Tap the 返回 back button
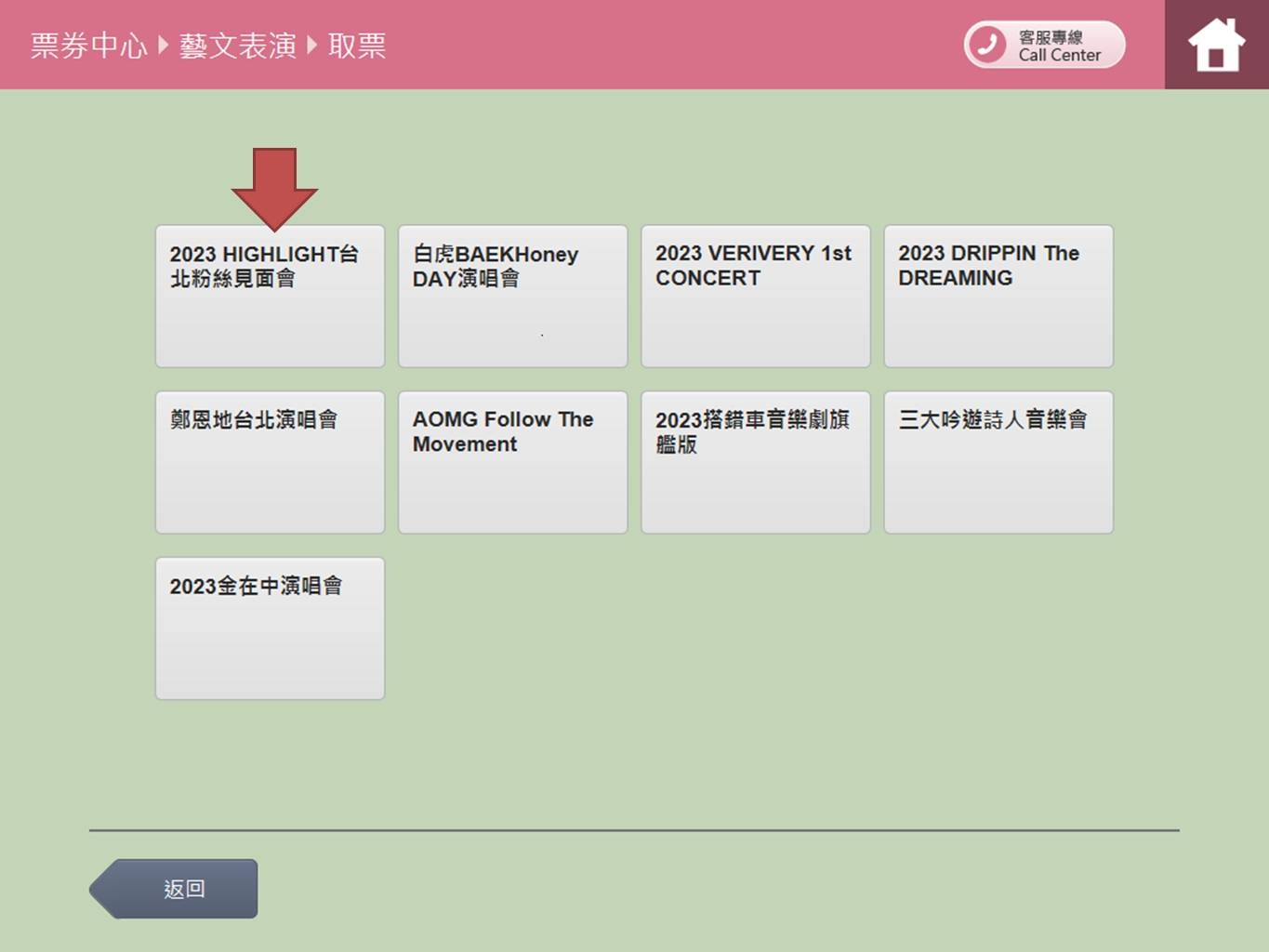 [x=174, y=889]
